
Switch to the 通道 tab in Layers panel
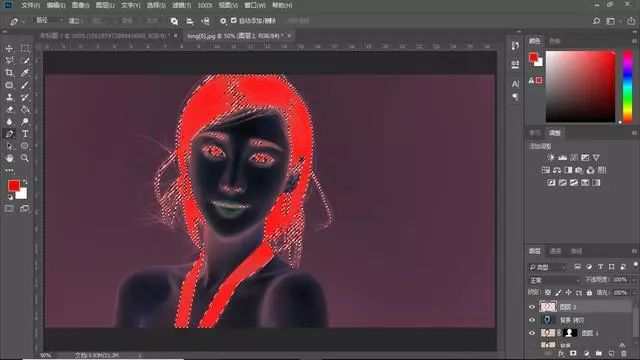tap(556, 251)
